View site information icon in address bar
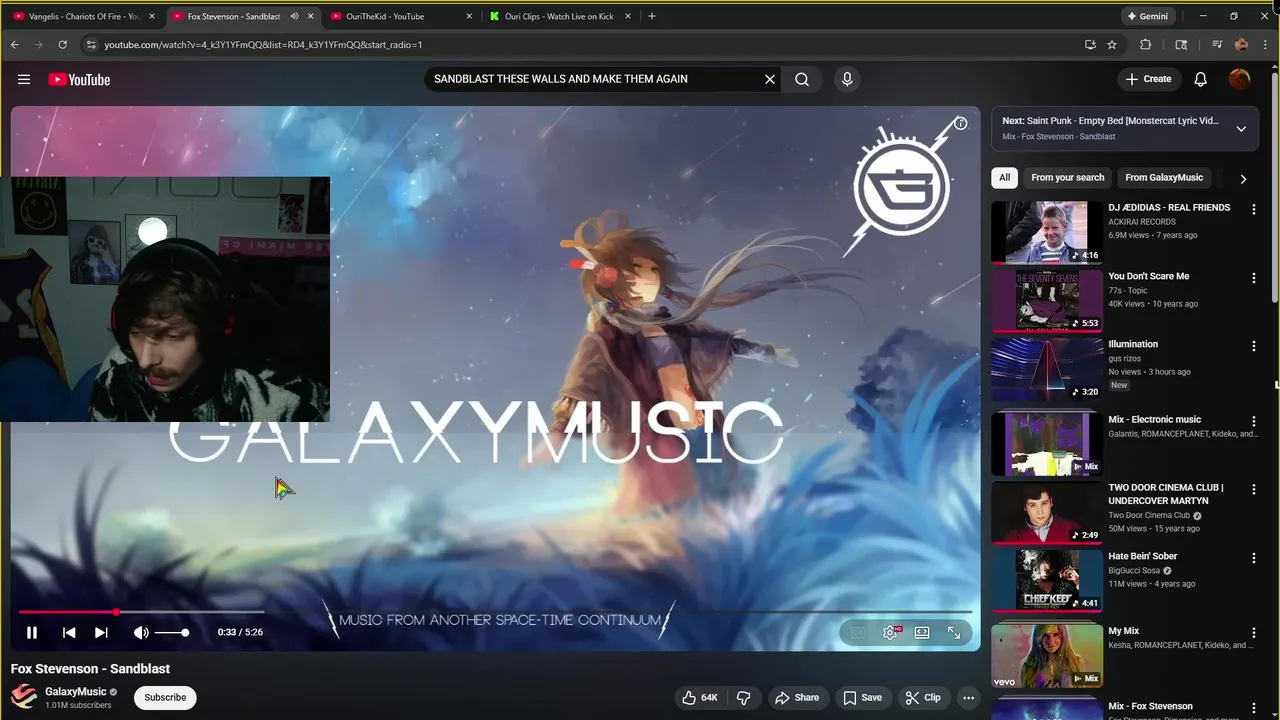The height and width of the screenshot is (720, 1280). [91, 44]
